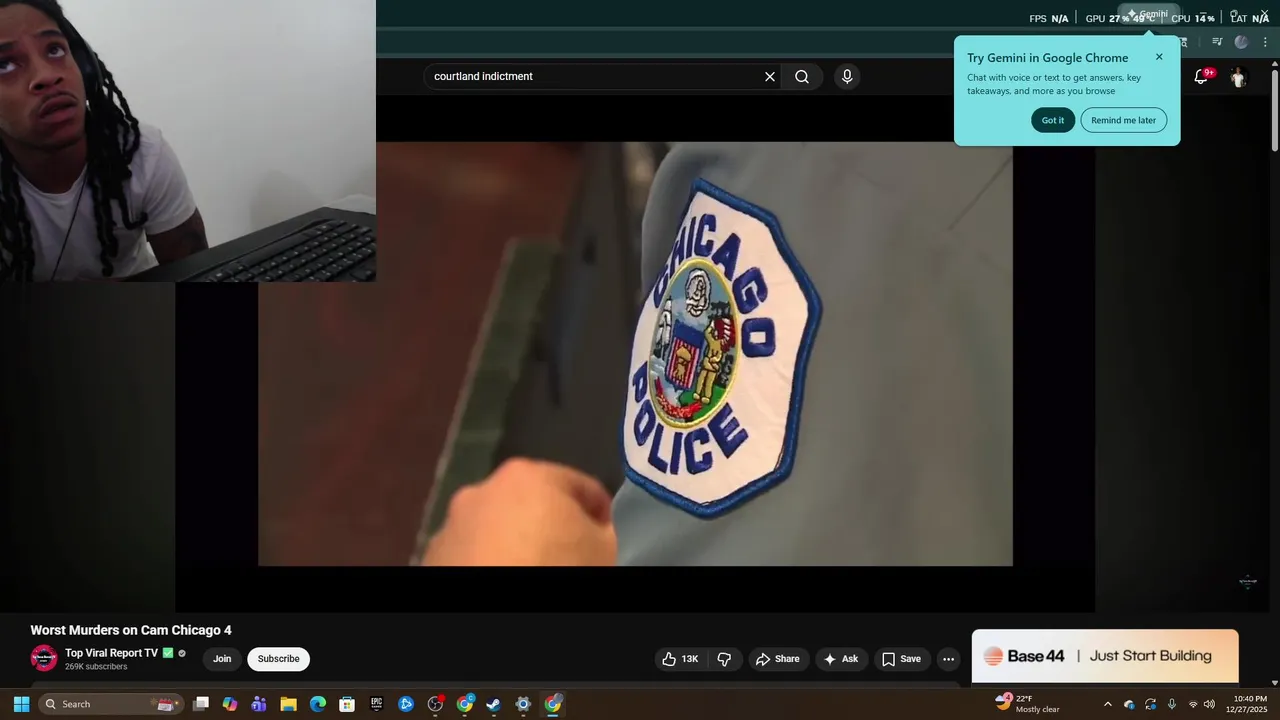Image resolution: width=1280 pixels, height=720 pixels.
Task: Open Chrome three-dot menu
Action: click(1265, 42)
